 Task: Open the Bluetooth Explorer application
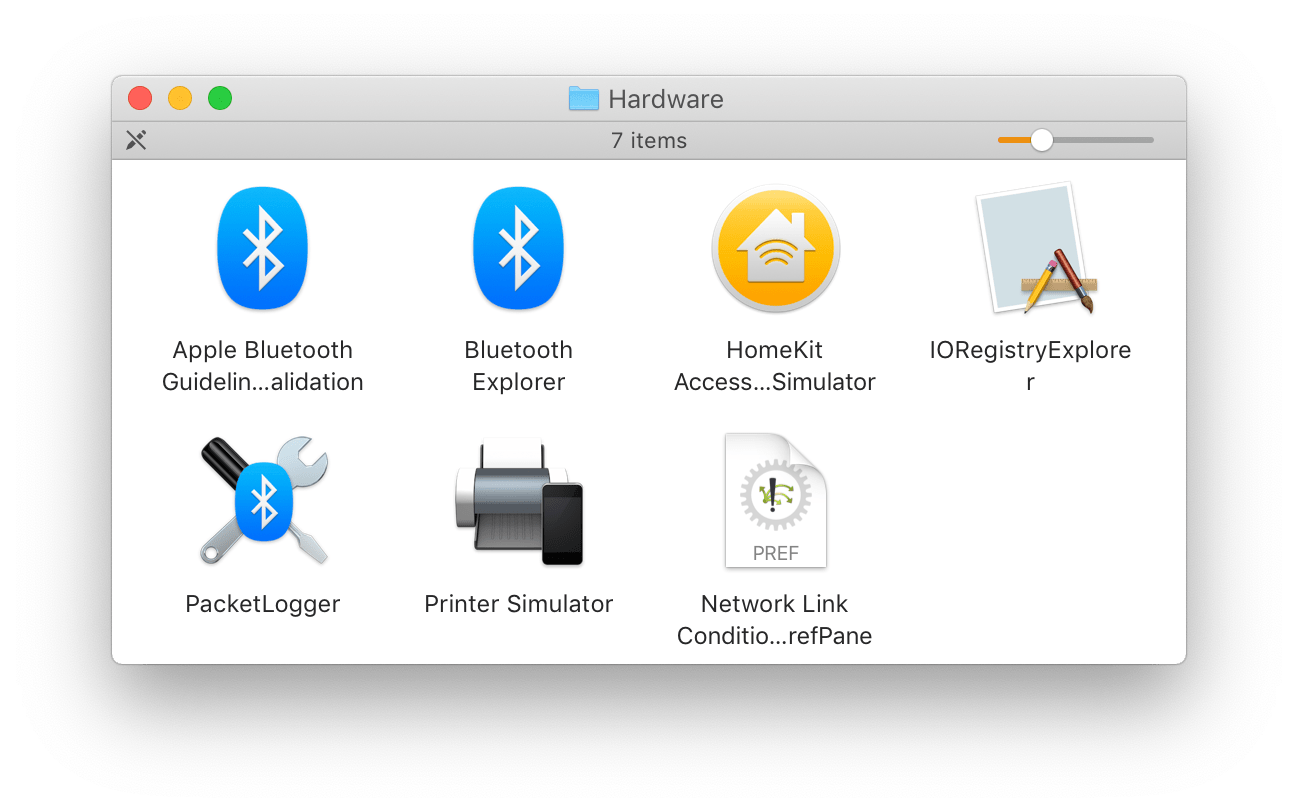518,248
